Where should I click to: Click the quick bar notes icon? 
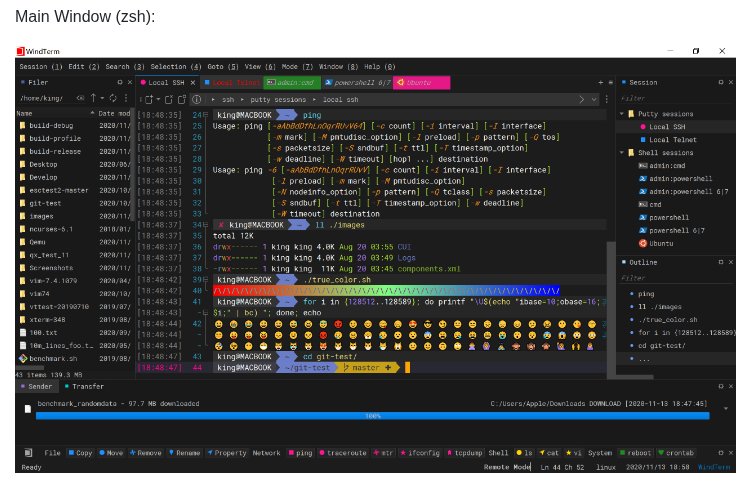click(x=28, y=452)
